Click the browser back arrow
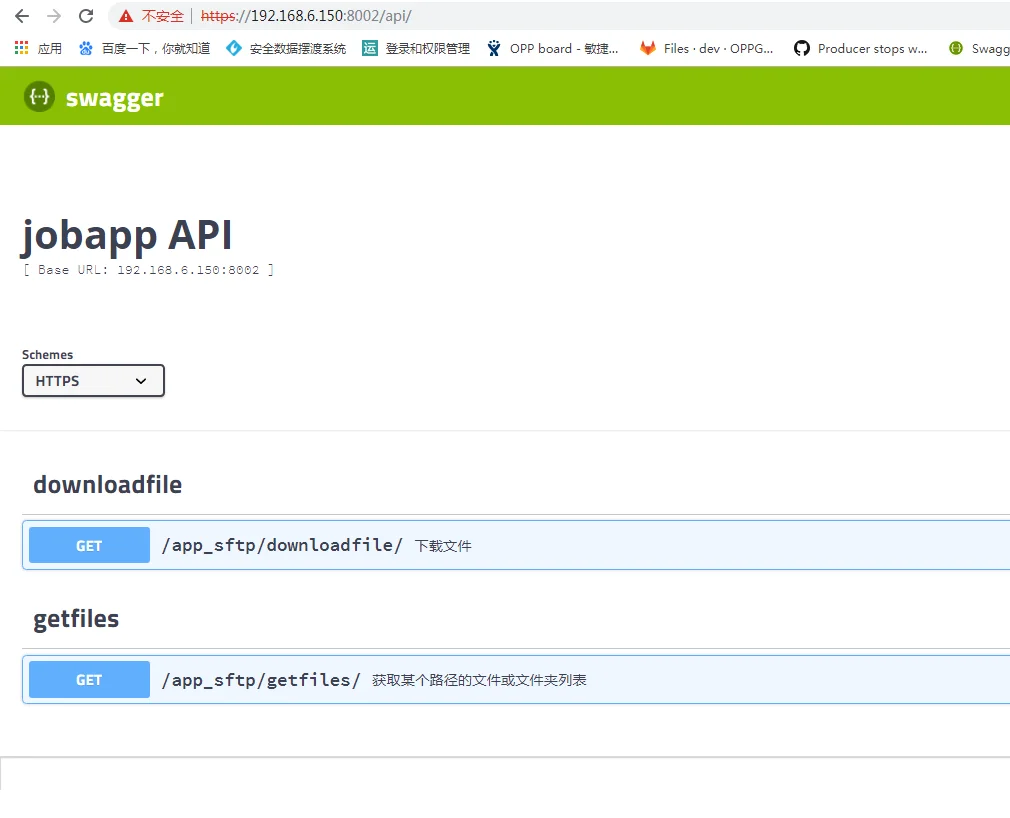The image size is (1010, 818). (22, 16)
